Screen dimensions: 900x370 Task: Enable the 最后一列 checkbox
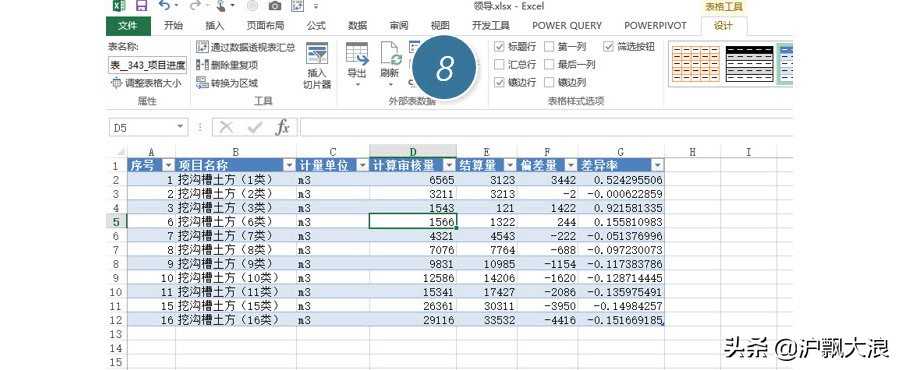[549, 64]
